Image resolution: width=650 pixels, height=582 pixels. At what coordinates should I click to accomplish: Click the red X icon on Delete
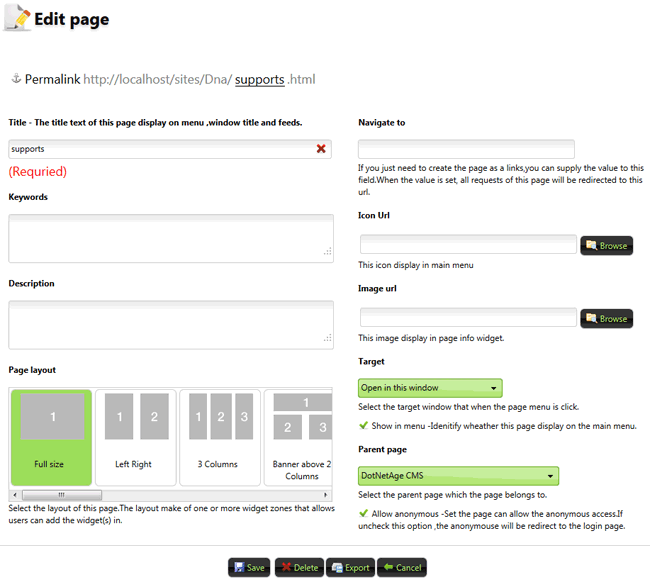pos(286,567)
